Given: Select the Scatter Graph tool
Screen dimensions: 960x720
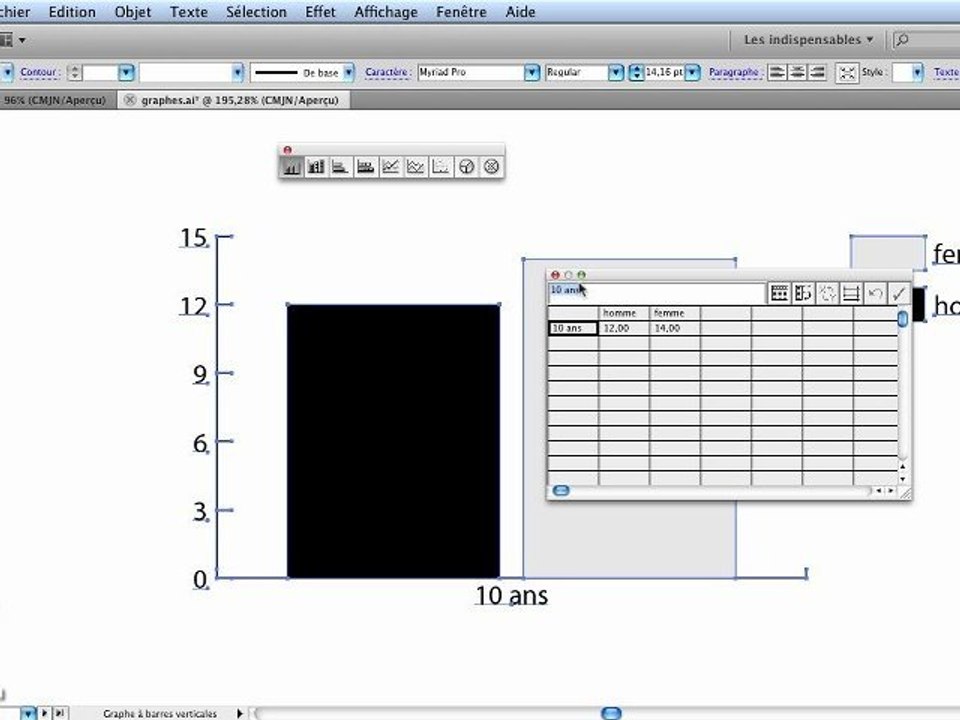Looking at the screenshot, I should (x=441, y=167).
